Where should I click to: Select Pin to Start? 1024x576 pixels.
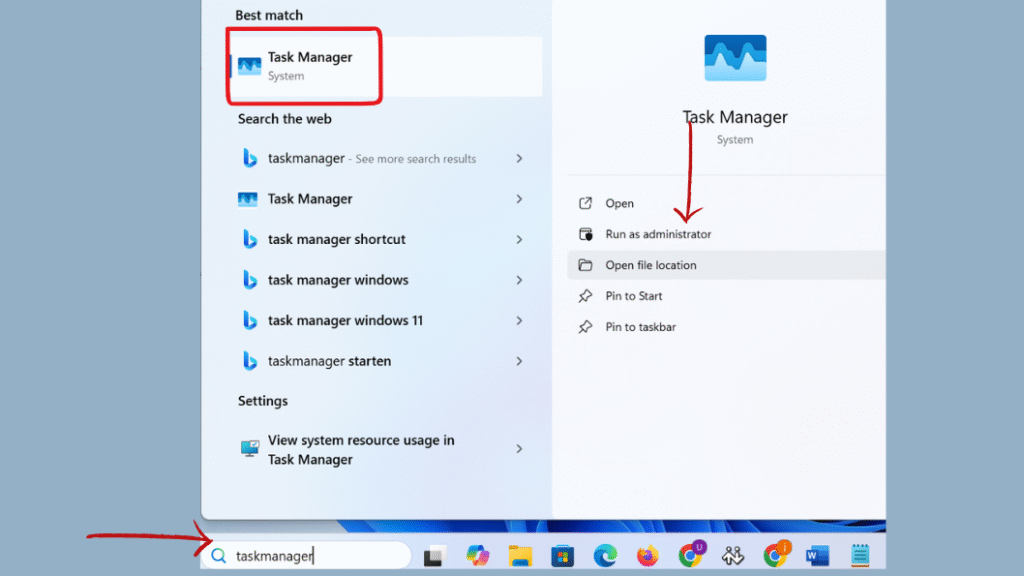[x=726, y=296]
